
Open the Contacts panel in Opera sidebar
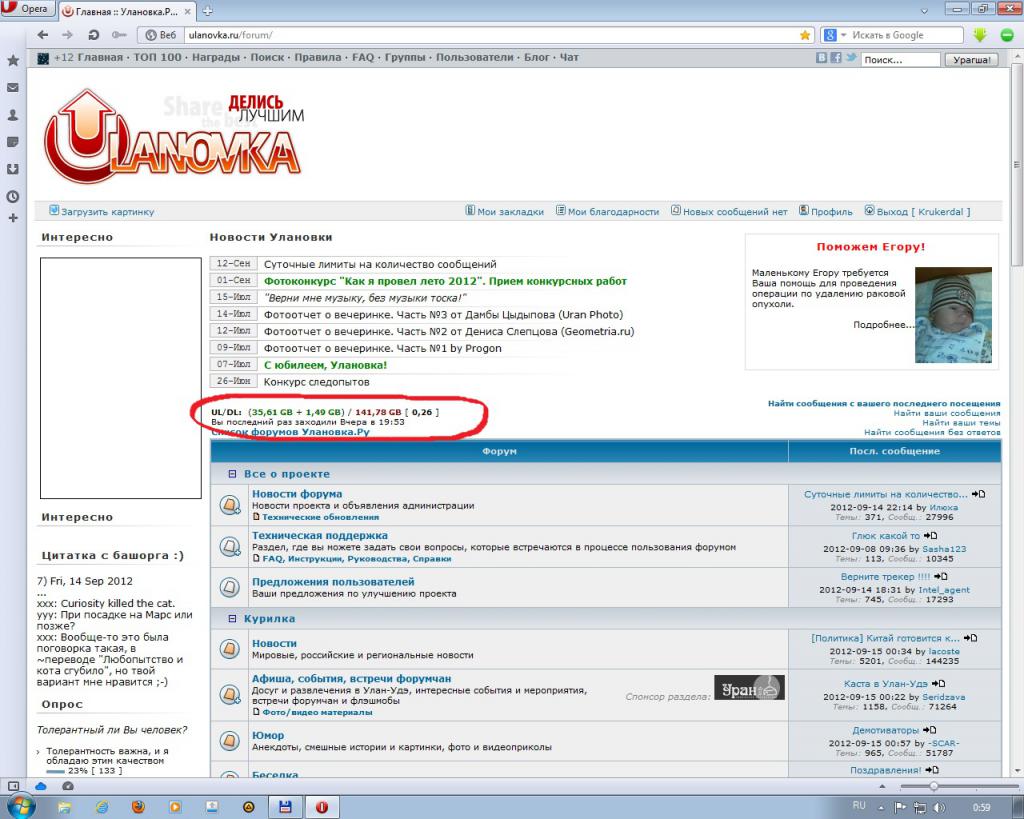coord(13,115)
